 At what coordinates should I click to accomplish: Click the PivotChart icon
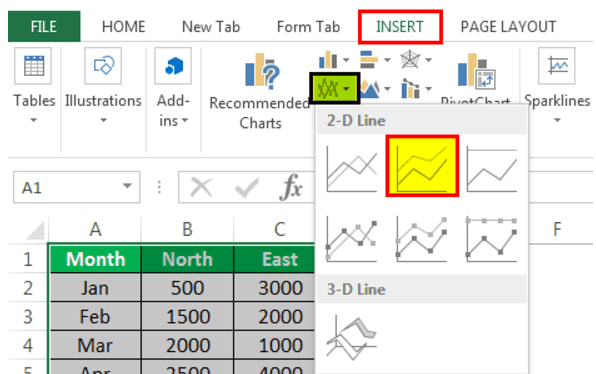(476, 70)
